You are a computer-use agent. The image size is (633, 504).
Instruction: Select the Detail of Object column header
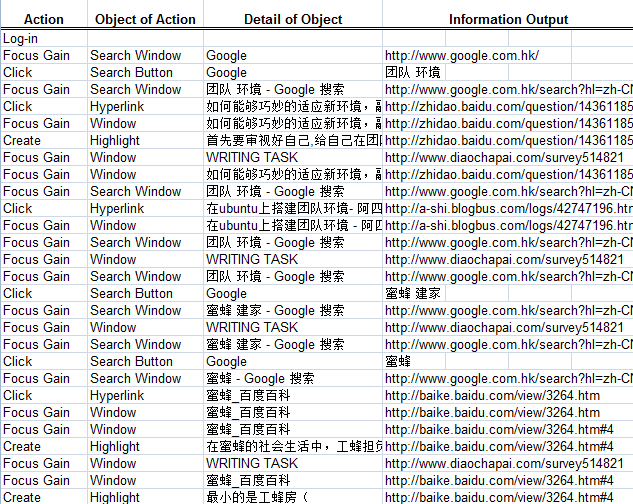click(293, 19)
